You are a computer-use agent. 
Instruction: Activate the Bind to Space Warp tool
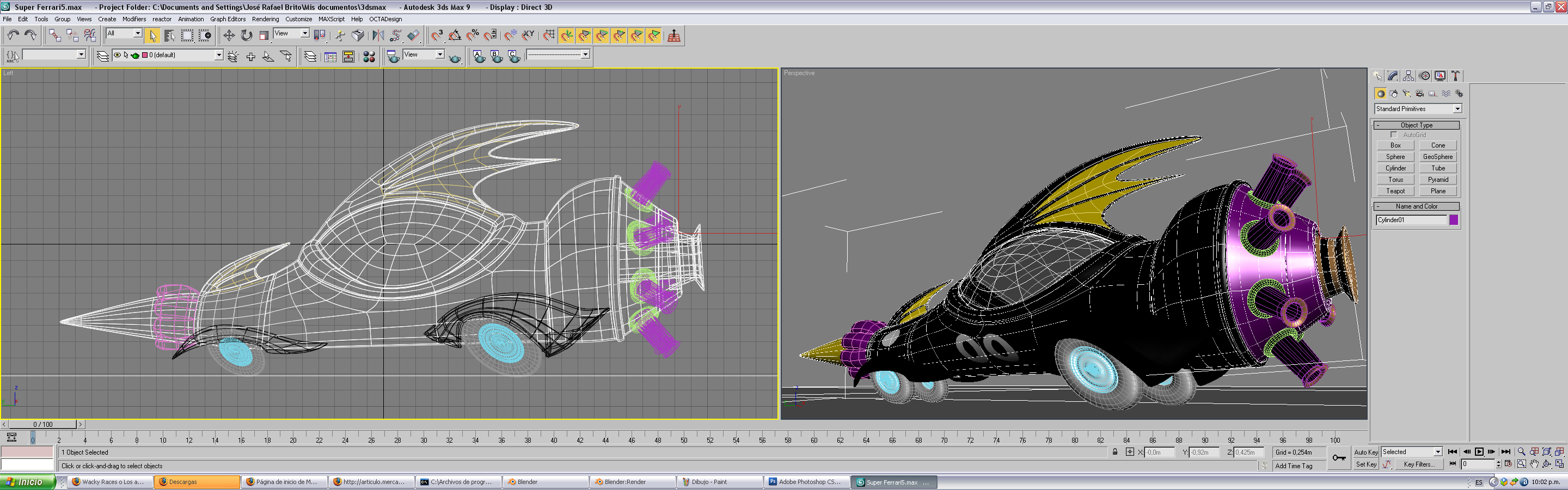pos(90,36)
